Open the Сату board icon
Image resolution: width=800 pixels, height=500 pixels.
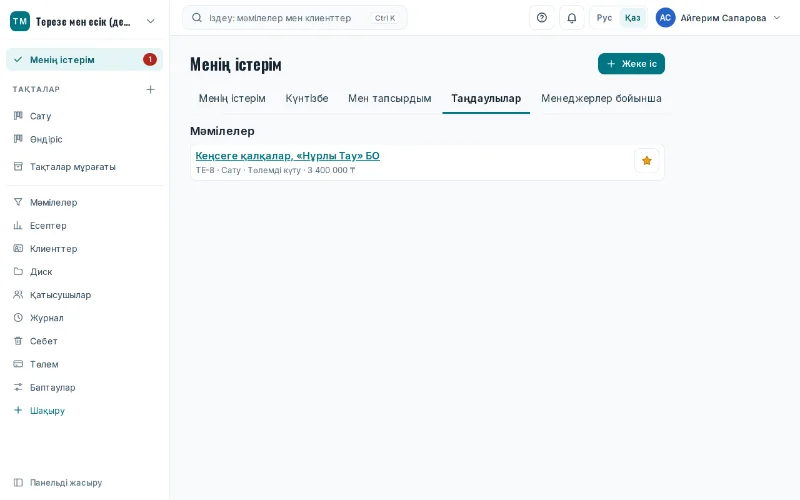18,115
